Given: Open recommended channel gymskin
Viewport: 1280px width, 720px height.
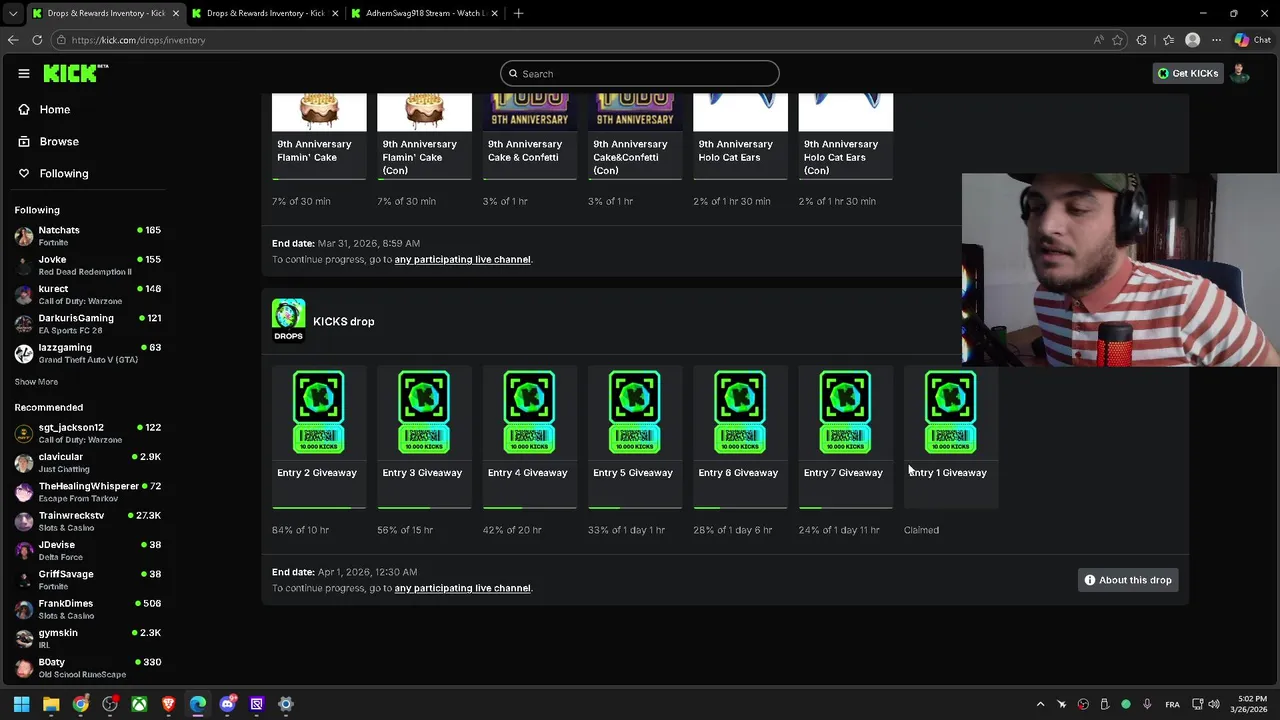Looking at the screenshot, I should [x=88, y=638].
